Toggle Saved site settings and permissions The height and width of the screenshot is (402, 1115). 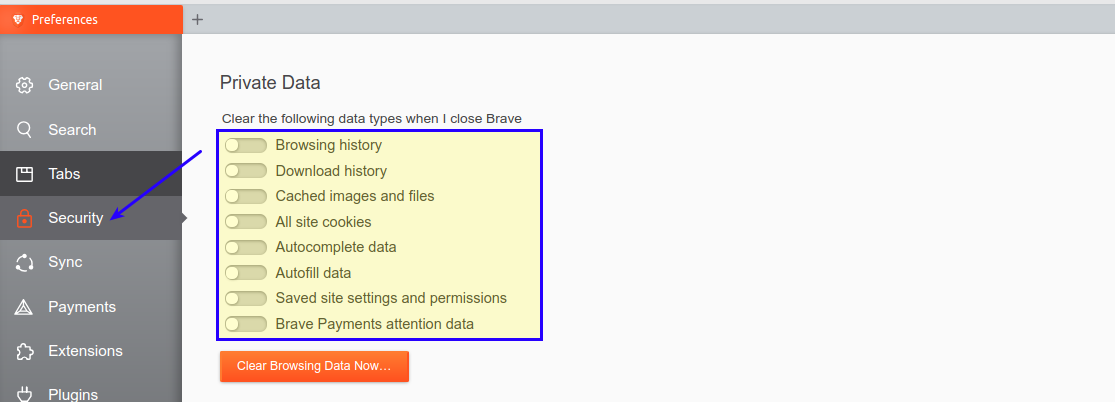(245, 298)
